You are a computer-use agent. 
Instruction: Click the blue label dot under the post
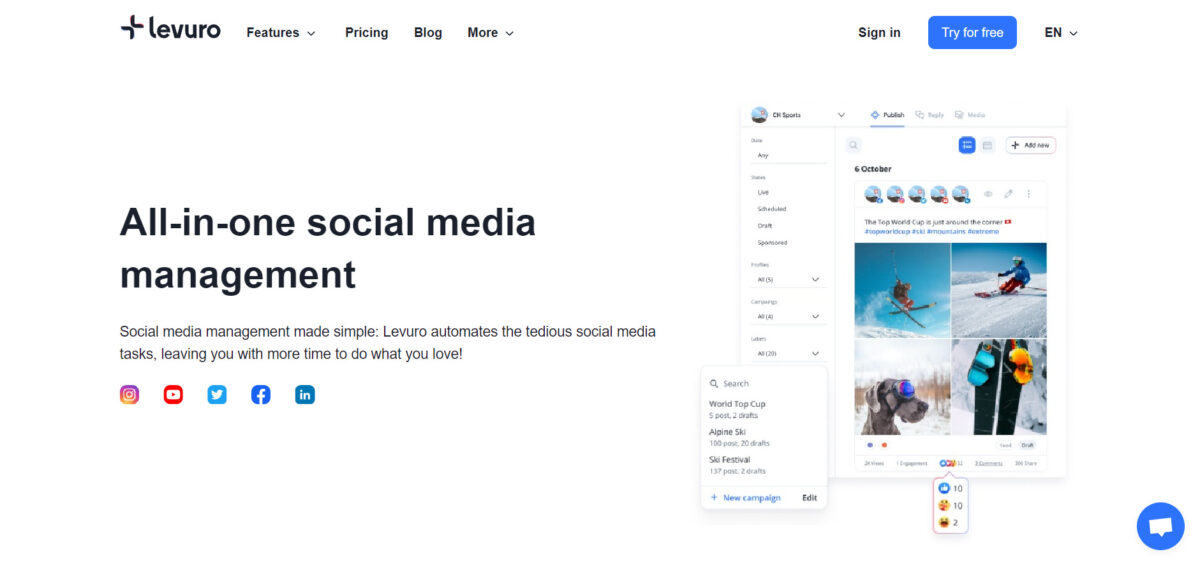(870, 445)
